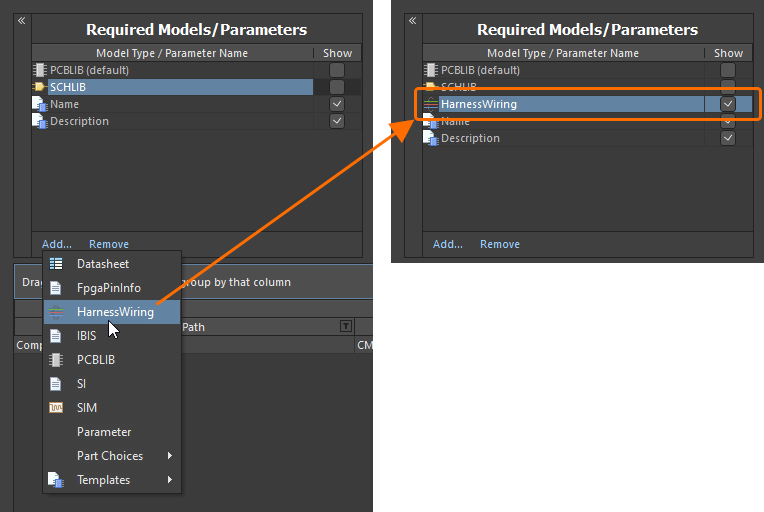Collapse left Required Models panel via chevrons
Viewport: 764px width, 512px height.
[x=21, y=20]
